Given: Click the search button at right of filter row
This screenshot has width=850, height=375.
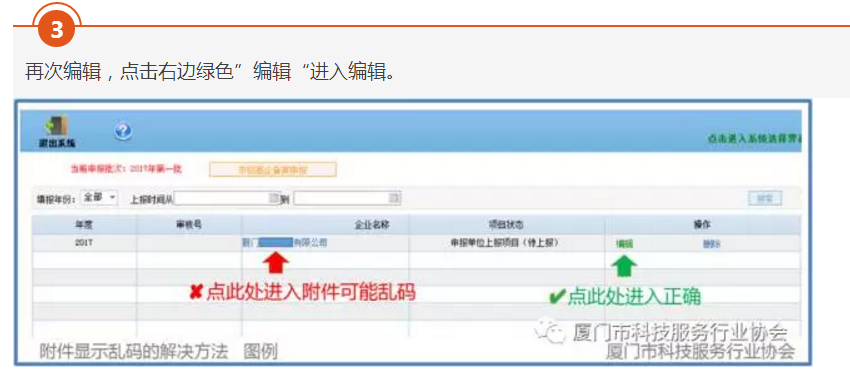Looking at the screenshot, I should click(765, 198).
